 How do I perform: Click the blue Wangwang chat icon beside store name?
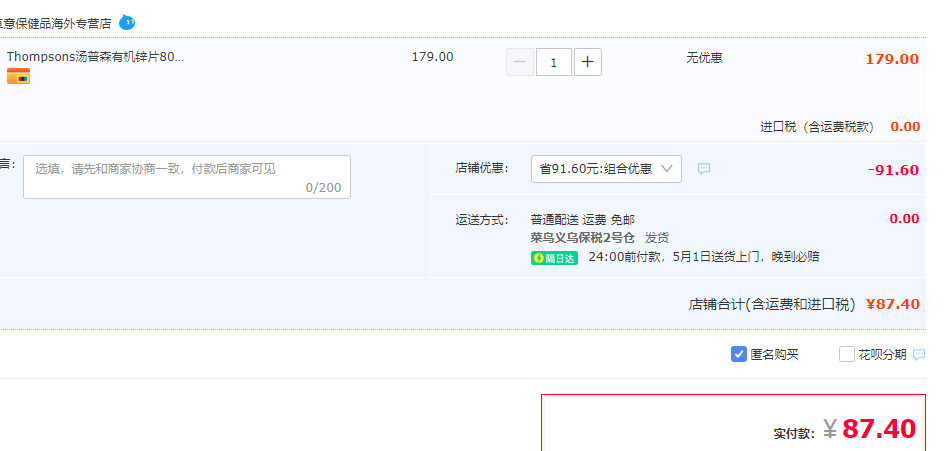(127, 23)
